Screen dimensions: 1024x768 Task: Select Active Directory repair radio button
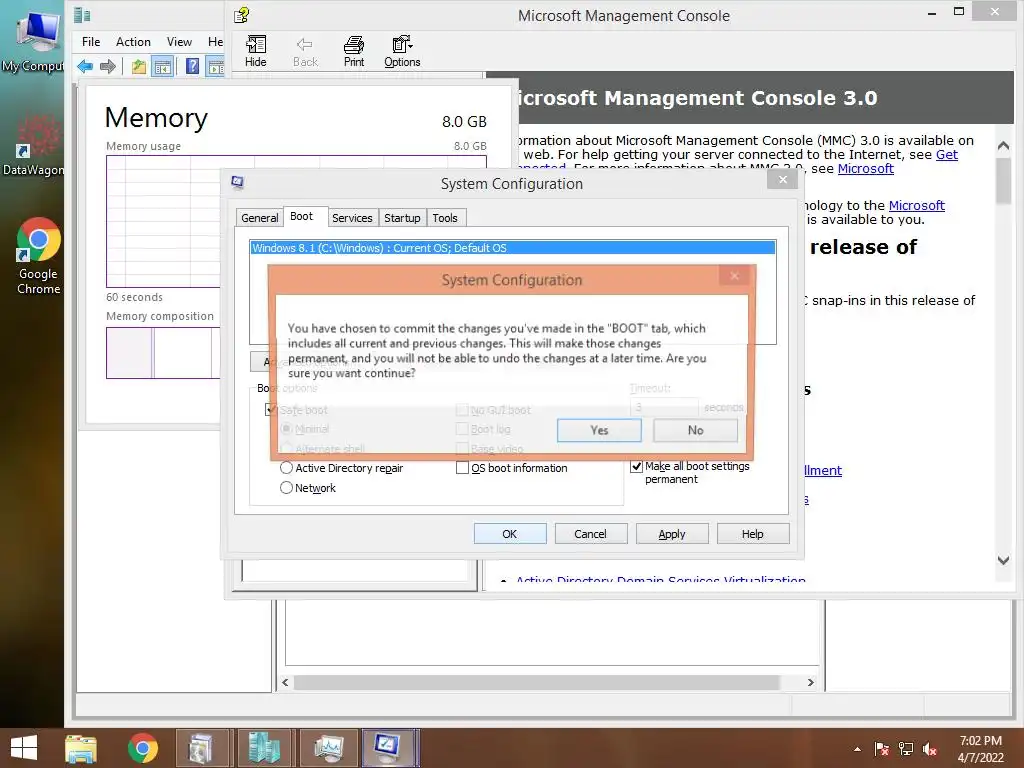(x=286, y=468)
